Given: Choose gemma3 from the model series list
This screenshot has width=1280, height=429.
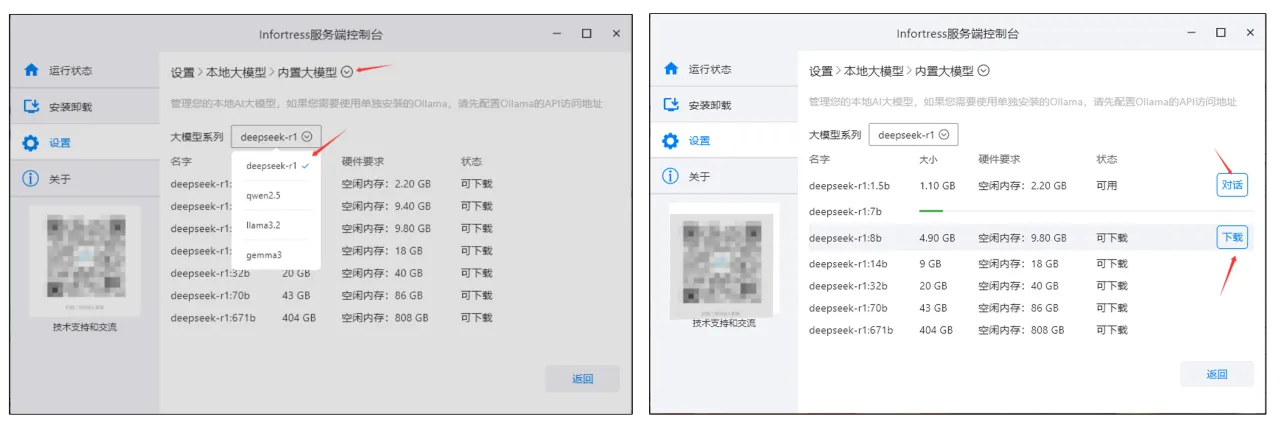Looking at the screenshot, I should (277, 255).
